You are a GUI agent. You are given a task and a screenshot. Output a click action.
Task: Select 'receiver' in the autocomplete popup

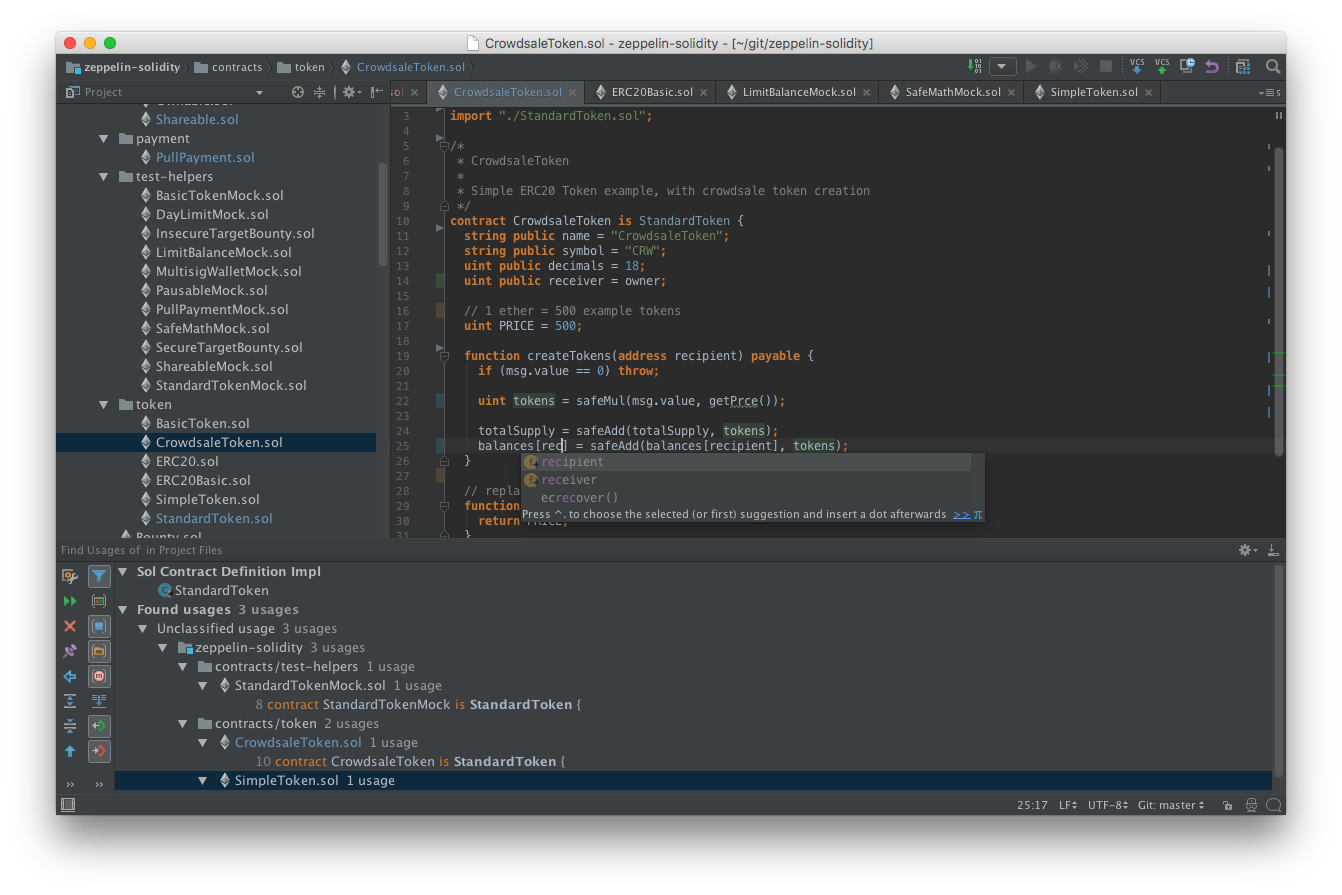coord(746,480)
